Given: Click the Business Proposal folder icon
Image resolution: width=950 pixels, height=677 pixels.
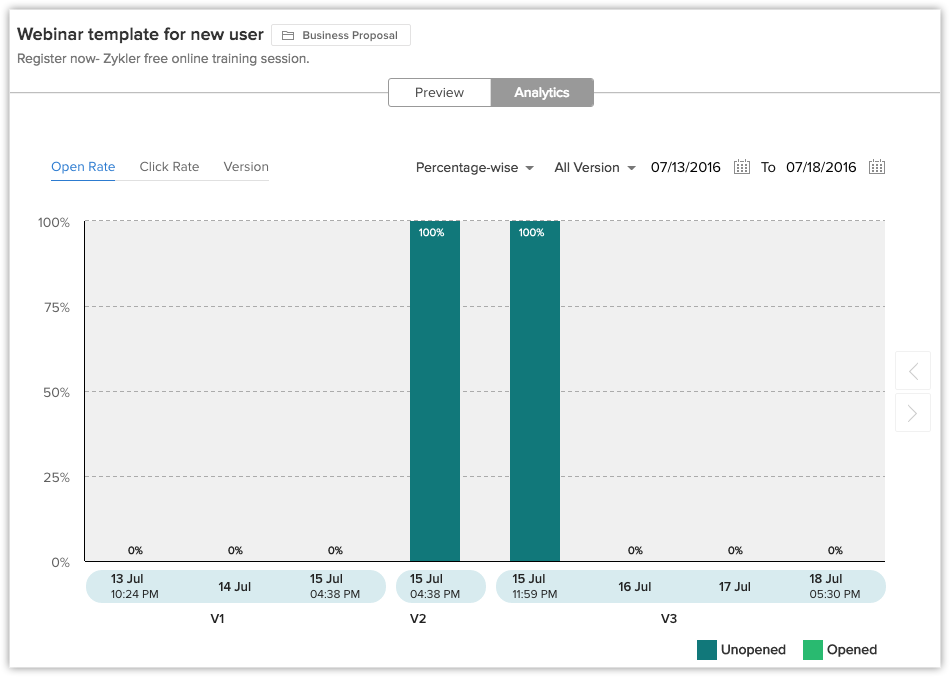Looking at the screenshot, I should click(x=288, y=36).
